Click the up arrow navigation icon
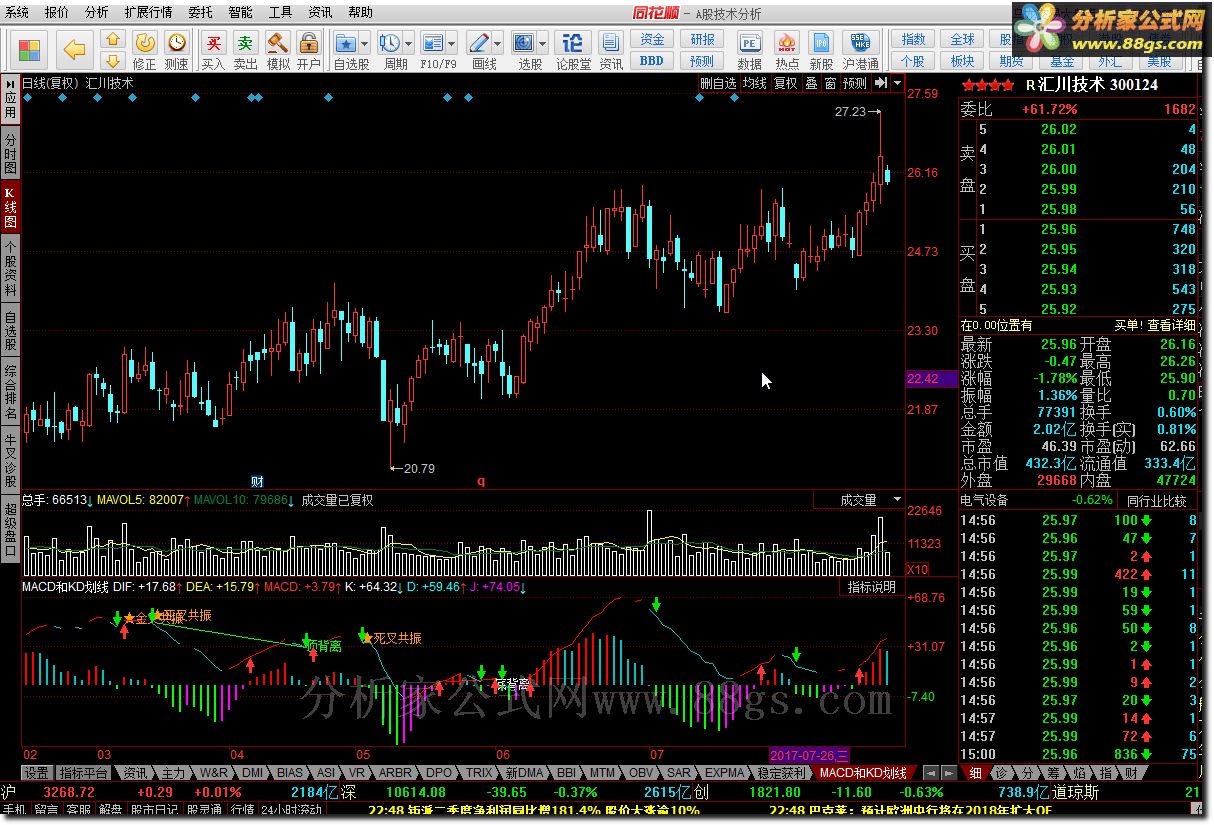The height and width of the screenshot is (825, 1214). (112, 39)
